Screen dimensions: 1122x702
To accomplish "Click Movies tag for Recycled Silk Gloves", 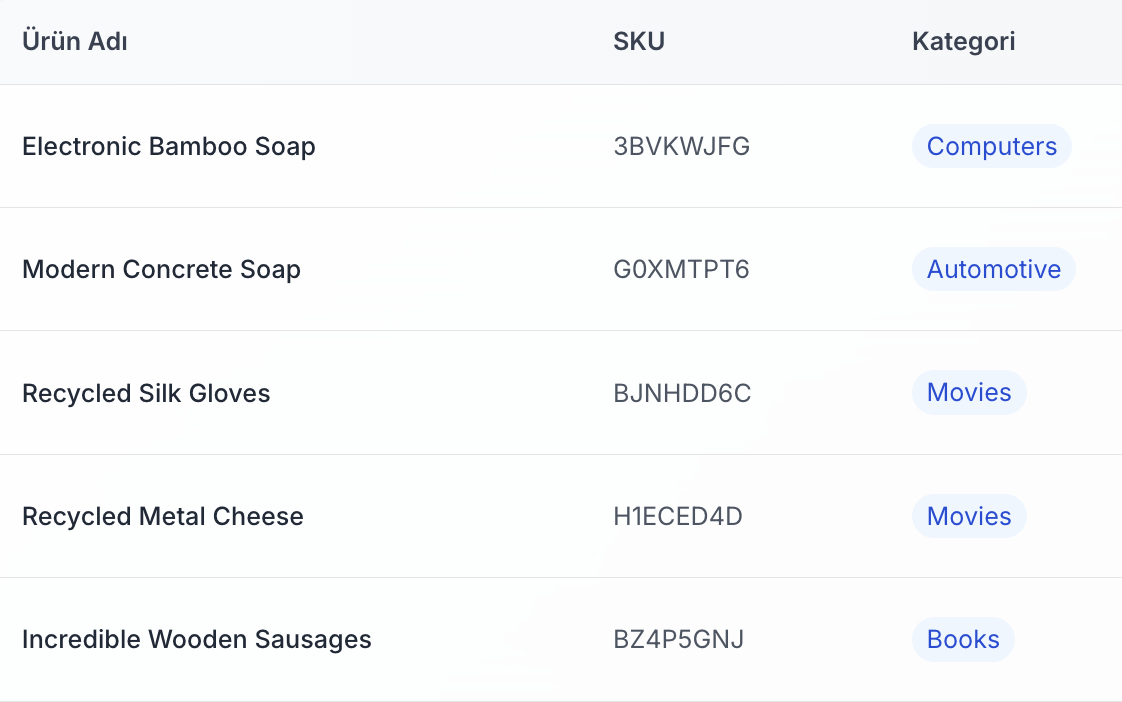I will click(969, 392).
